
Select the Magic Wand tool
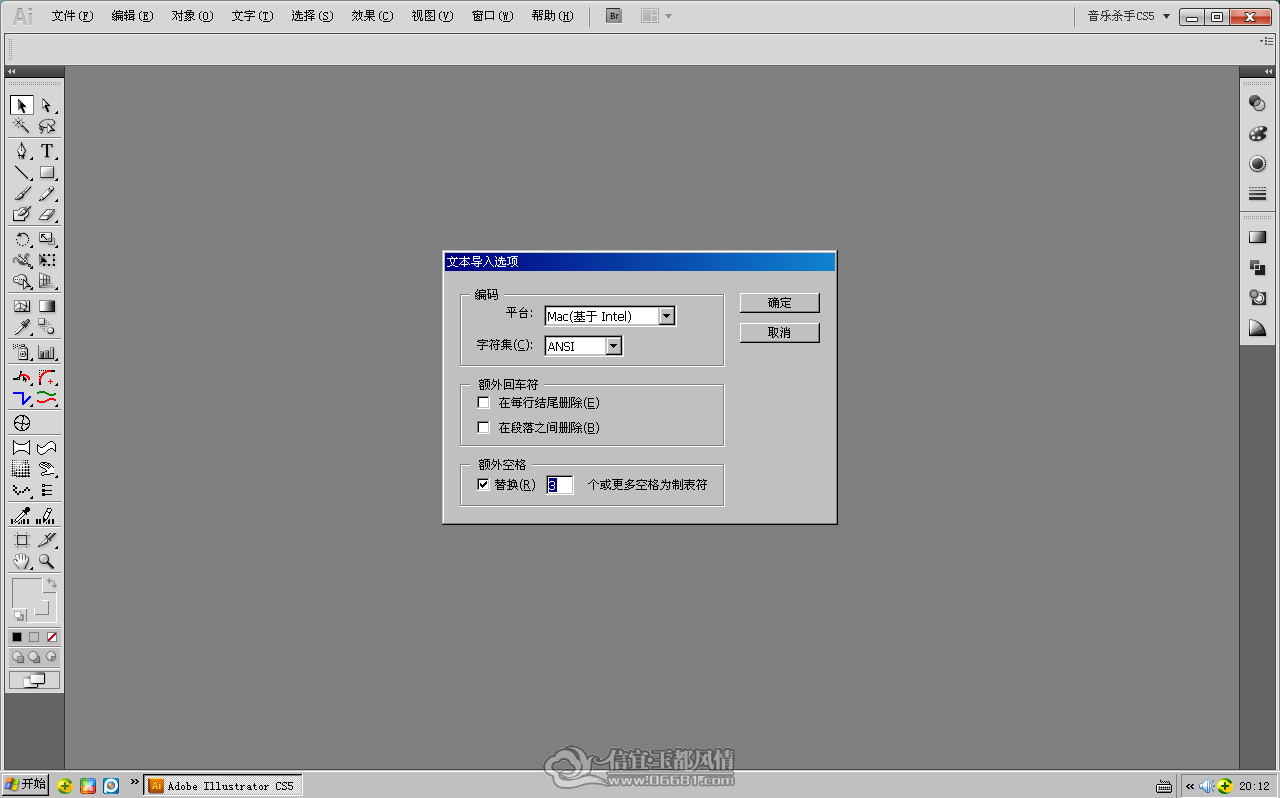pyautogui.click(x=21, y=126)
